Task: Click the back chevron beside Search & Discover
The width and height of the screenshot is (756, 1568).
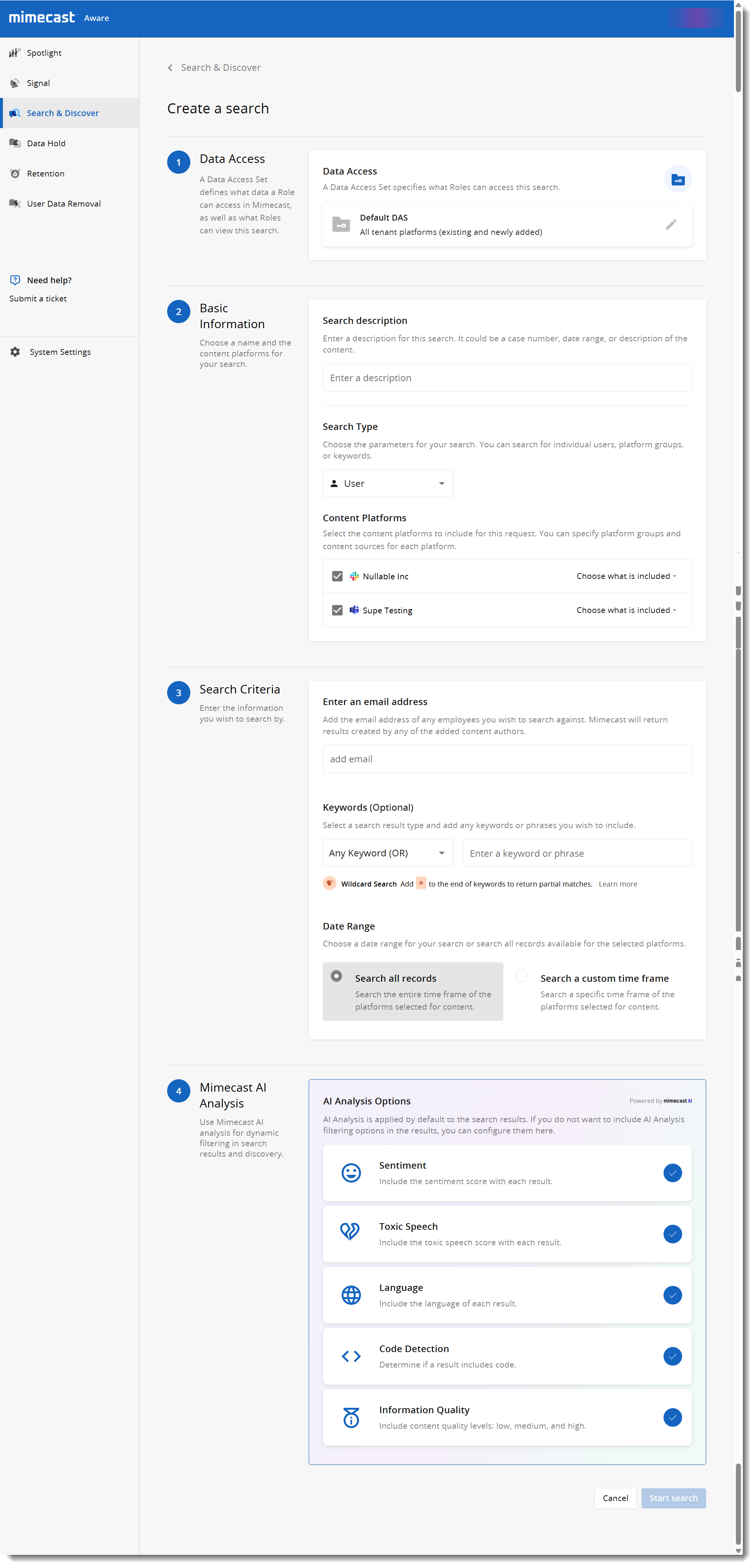Action: [x=171, y=68]
